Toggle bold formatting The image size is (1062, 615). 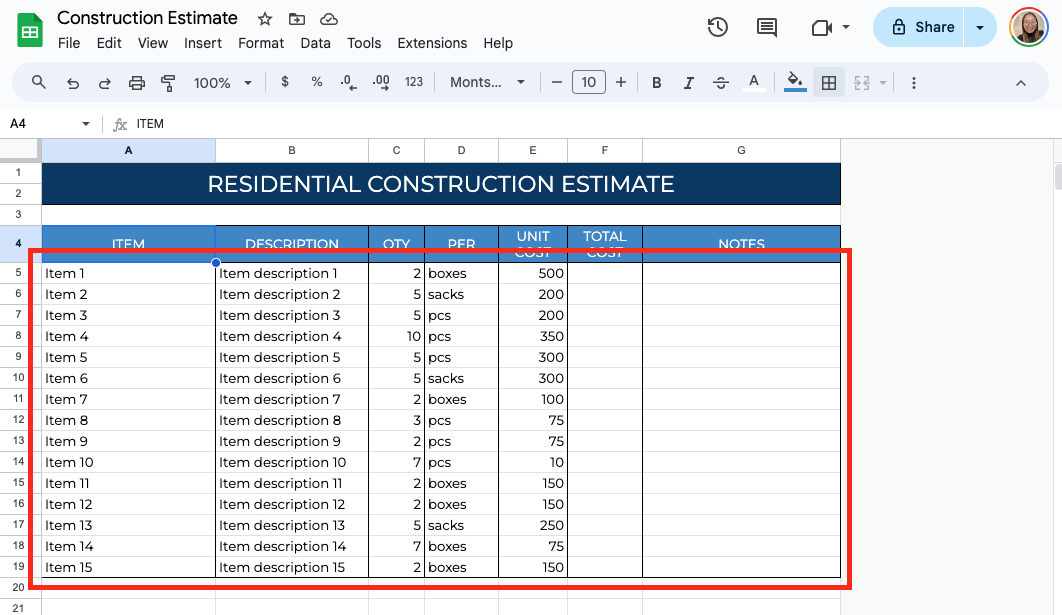[657, 83]
